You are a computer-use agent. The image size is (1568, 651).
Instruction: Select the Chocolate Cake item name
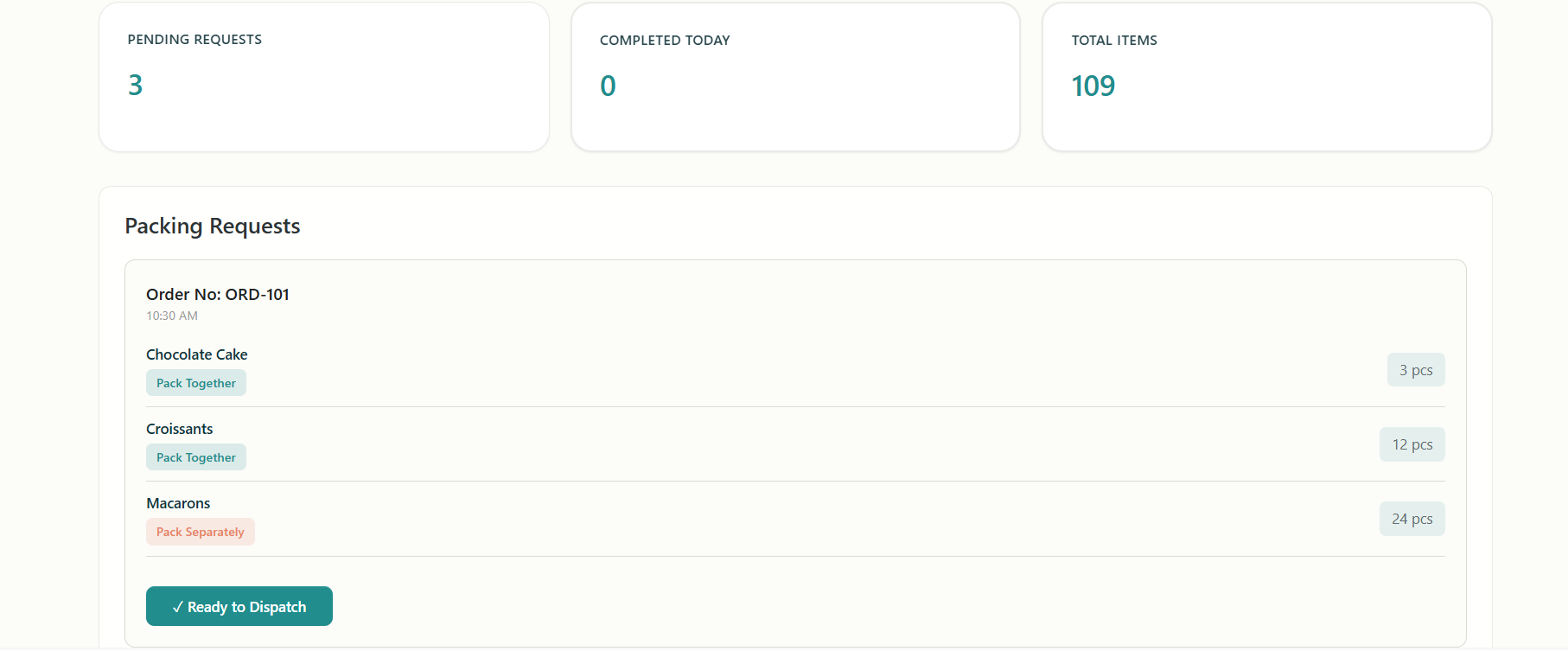197,354
